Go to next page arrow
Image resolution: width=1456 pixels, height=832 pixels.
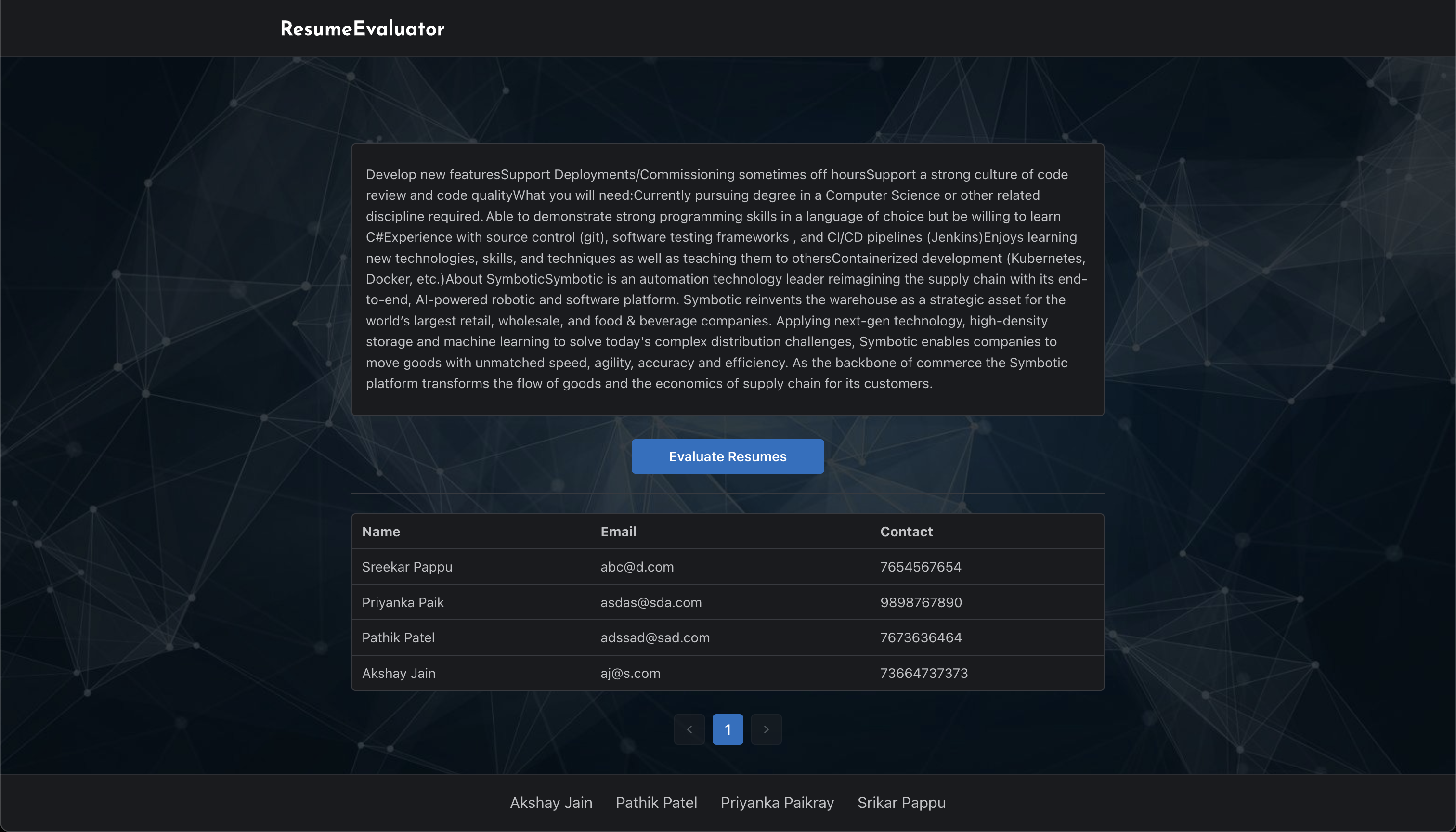766,729
